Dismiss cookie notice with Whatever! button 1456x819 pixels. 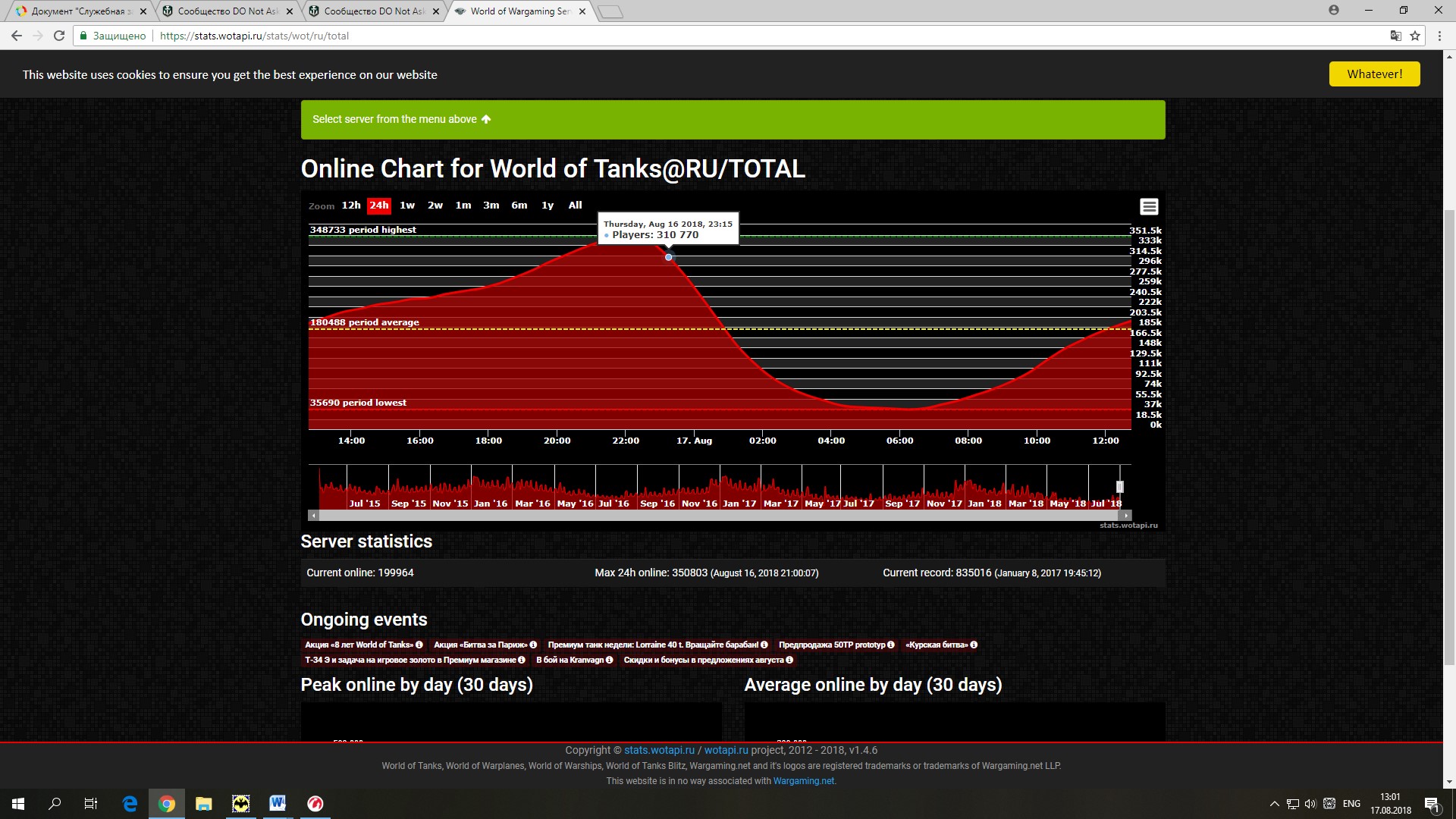point(1374,74)
